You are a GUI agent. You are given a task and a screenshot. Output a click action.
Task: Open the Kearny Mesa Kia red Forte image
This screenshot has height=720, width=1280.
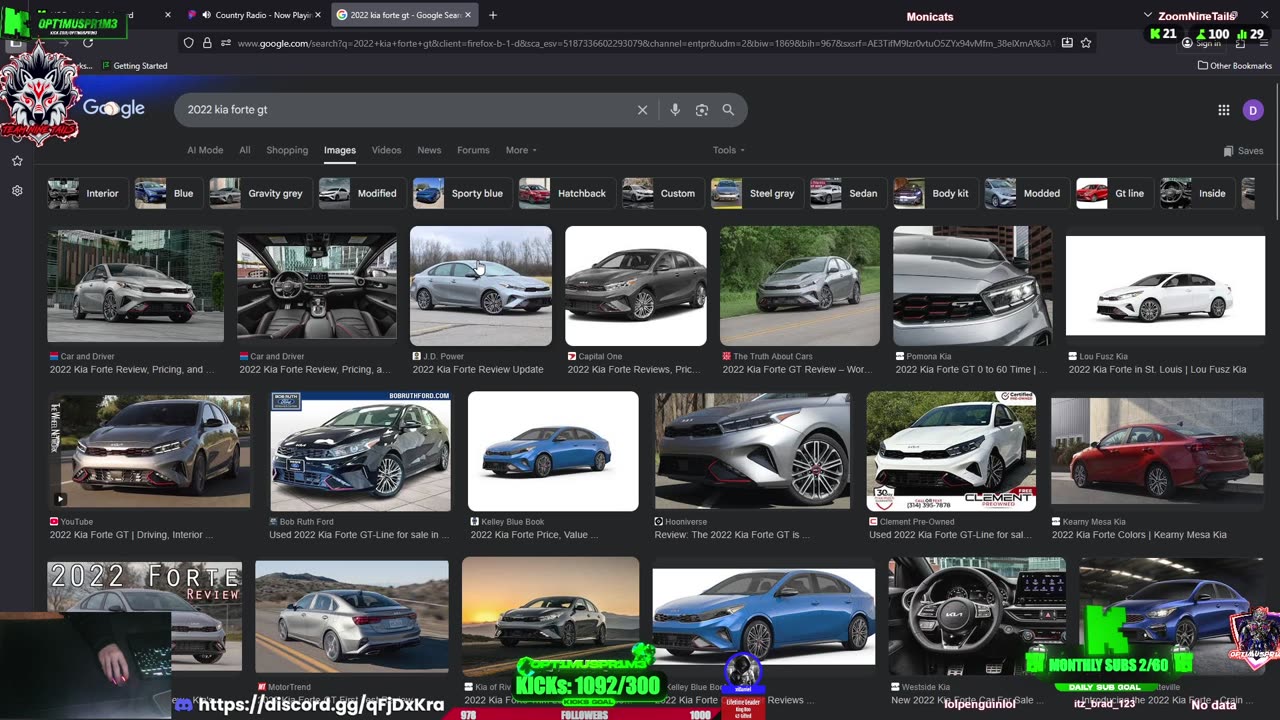1158,451
